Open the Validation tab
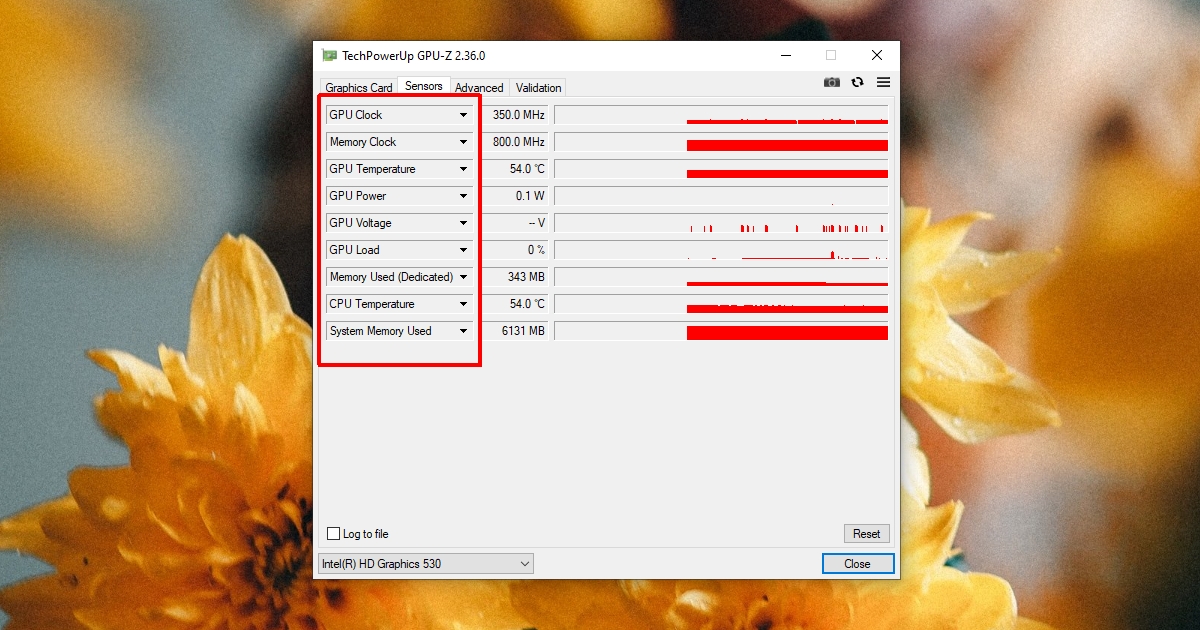Image resolution: width=1200 pixels, height=630 pixels. pos(538,88)
